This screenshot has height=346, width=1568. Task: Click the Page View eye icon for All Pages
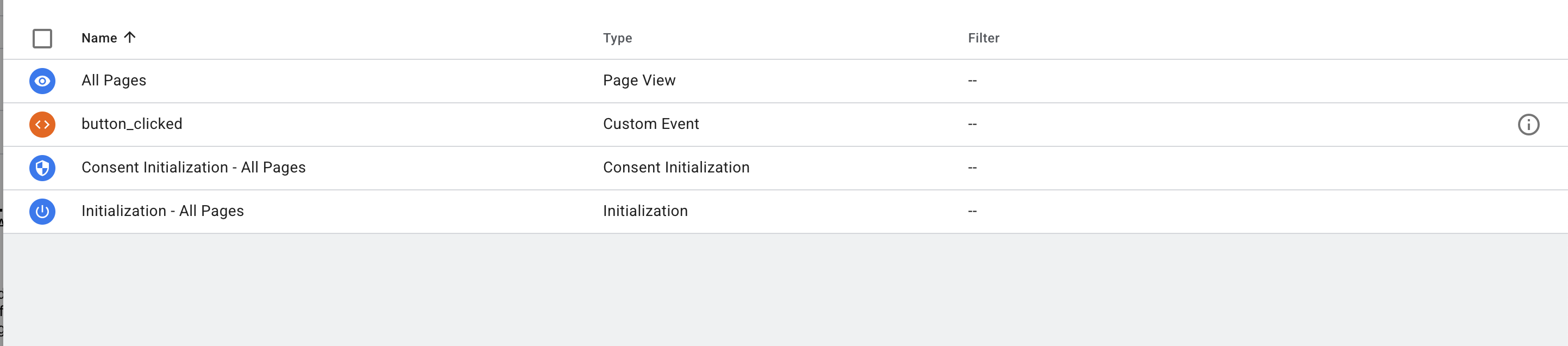pyautogui.click(x=41, y=80)
